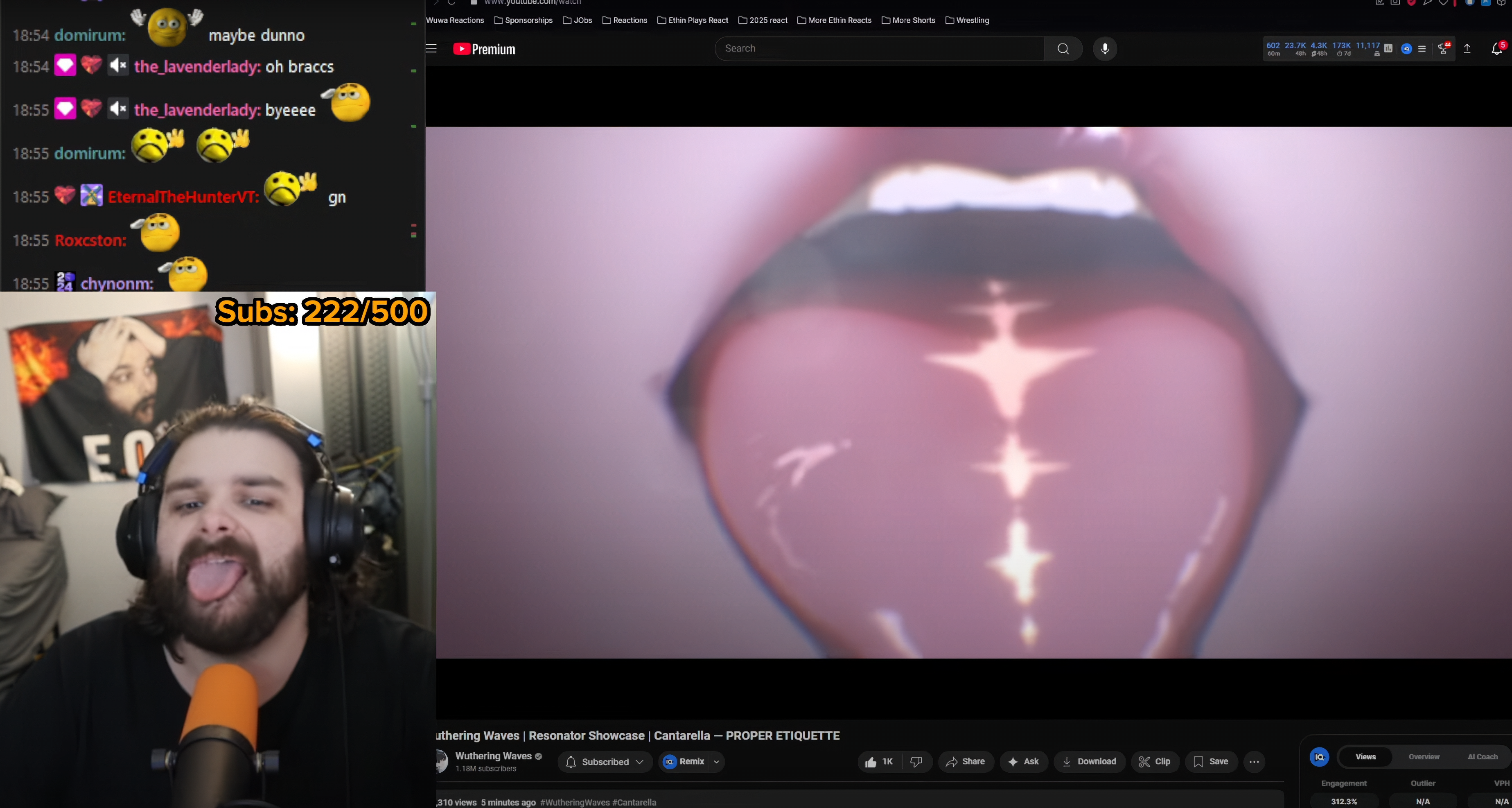Open the Wuwa Reactions bookmark folder

tap(455, 20)
